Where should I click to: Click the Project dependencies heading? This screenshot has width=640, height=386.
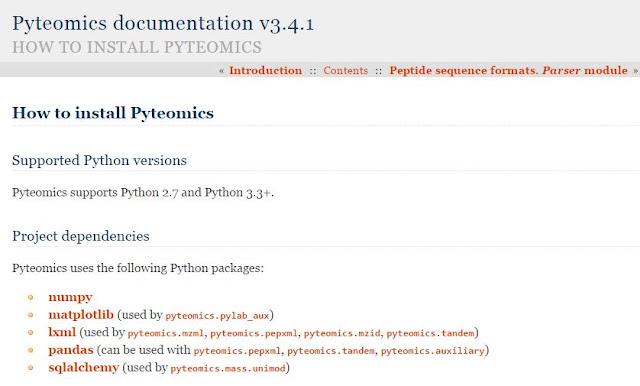(x=81, y=236)
